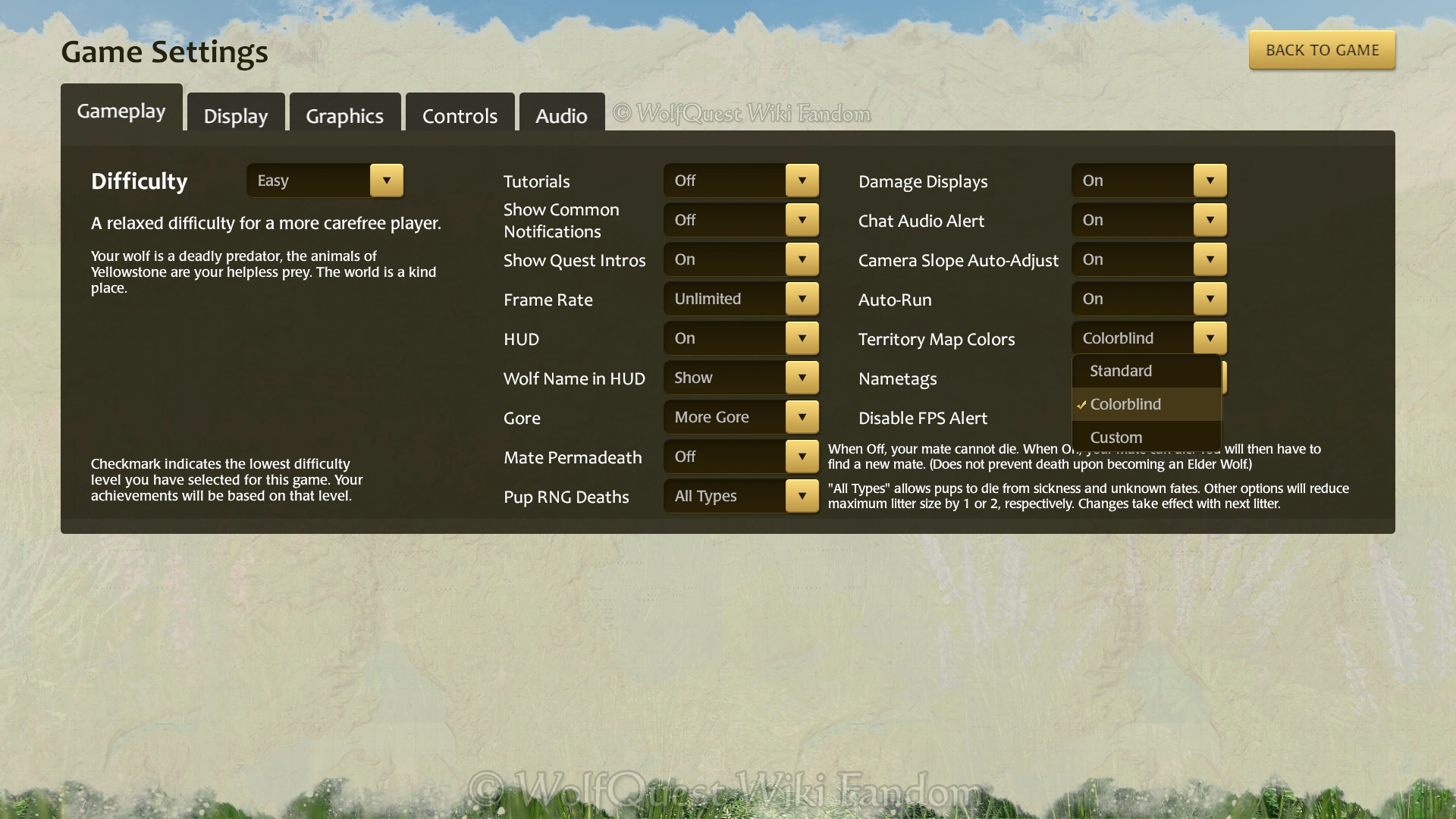Toggle Chat Audio Alert On box
This screenshot has width=1456, height=819.
[x=1132, y=220]
